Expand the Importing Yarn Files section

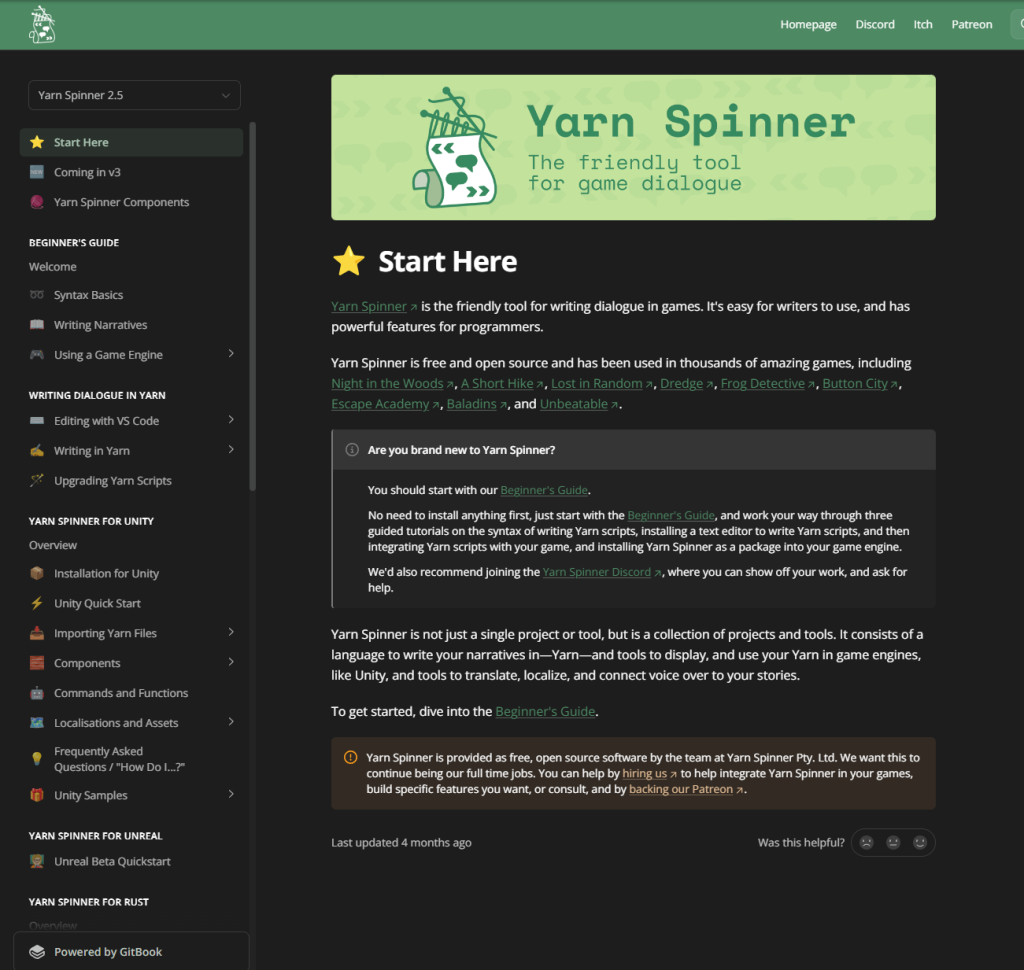231,632
